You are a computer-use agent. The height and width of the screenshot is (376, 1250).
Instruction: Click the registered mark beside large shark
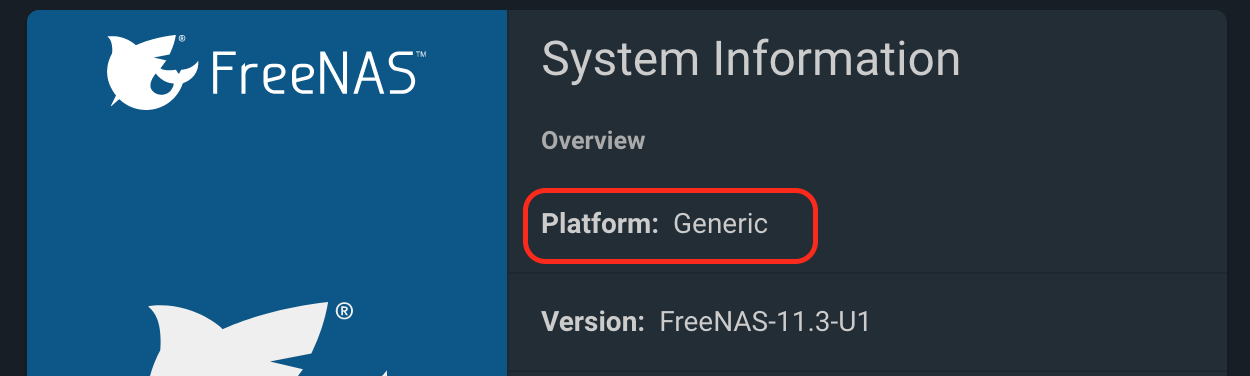pyautogui.click(x=343, y=311)
